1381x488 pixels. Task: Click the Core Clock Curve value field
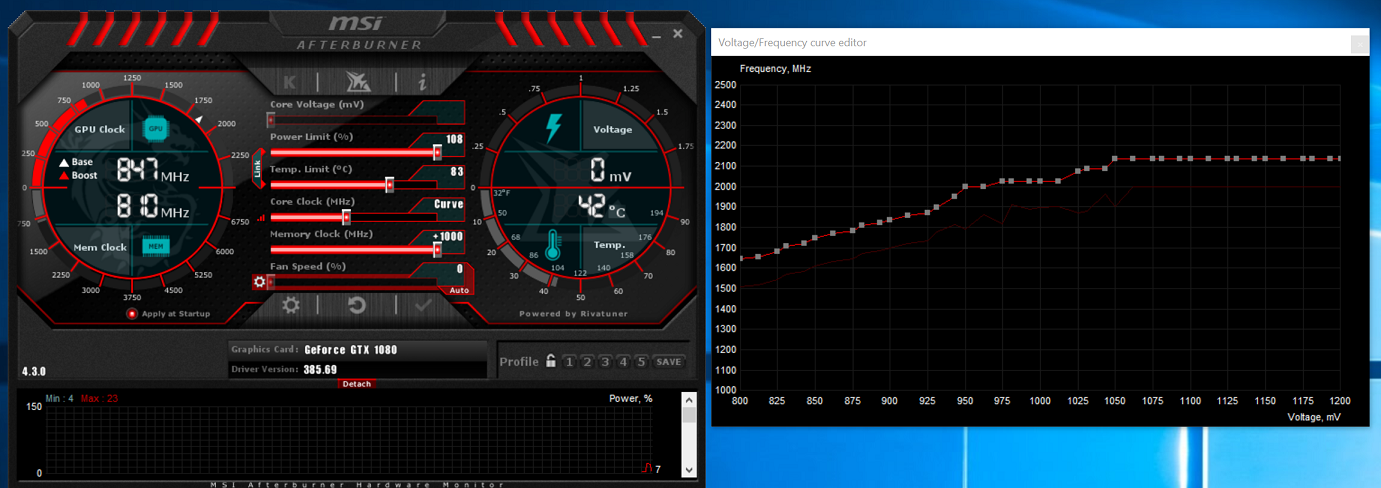tap(449, 204)
